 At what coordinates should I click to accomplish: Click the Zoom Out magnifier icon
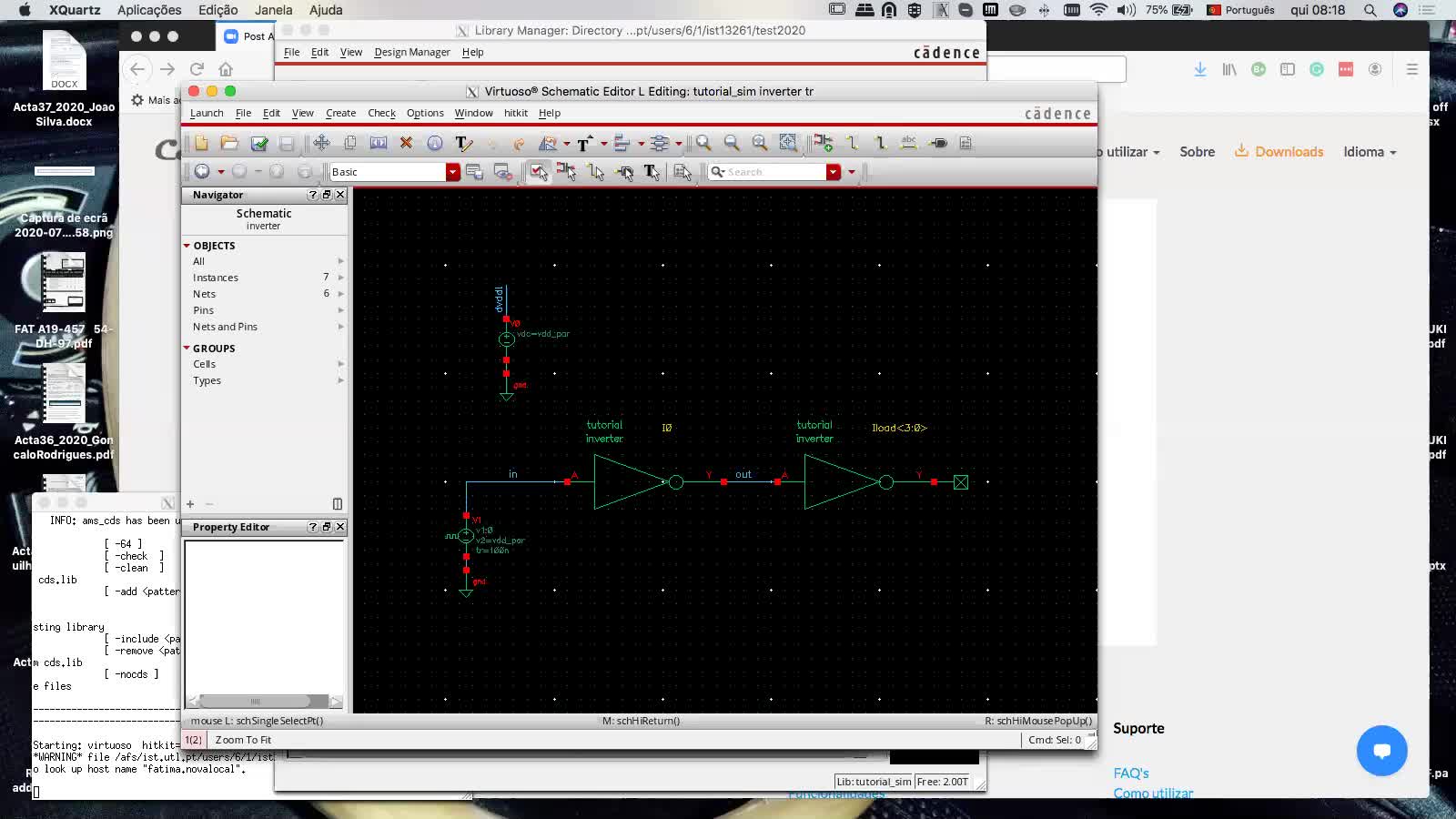pyautogui.click(x=732, y=143)
